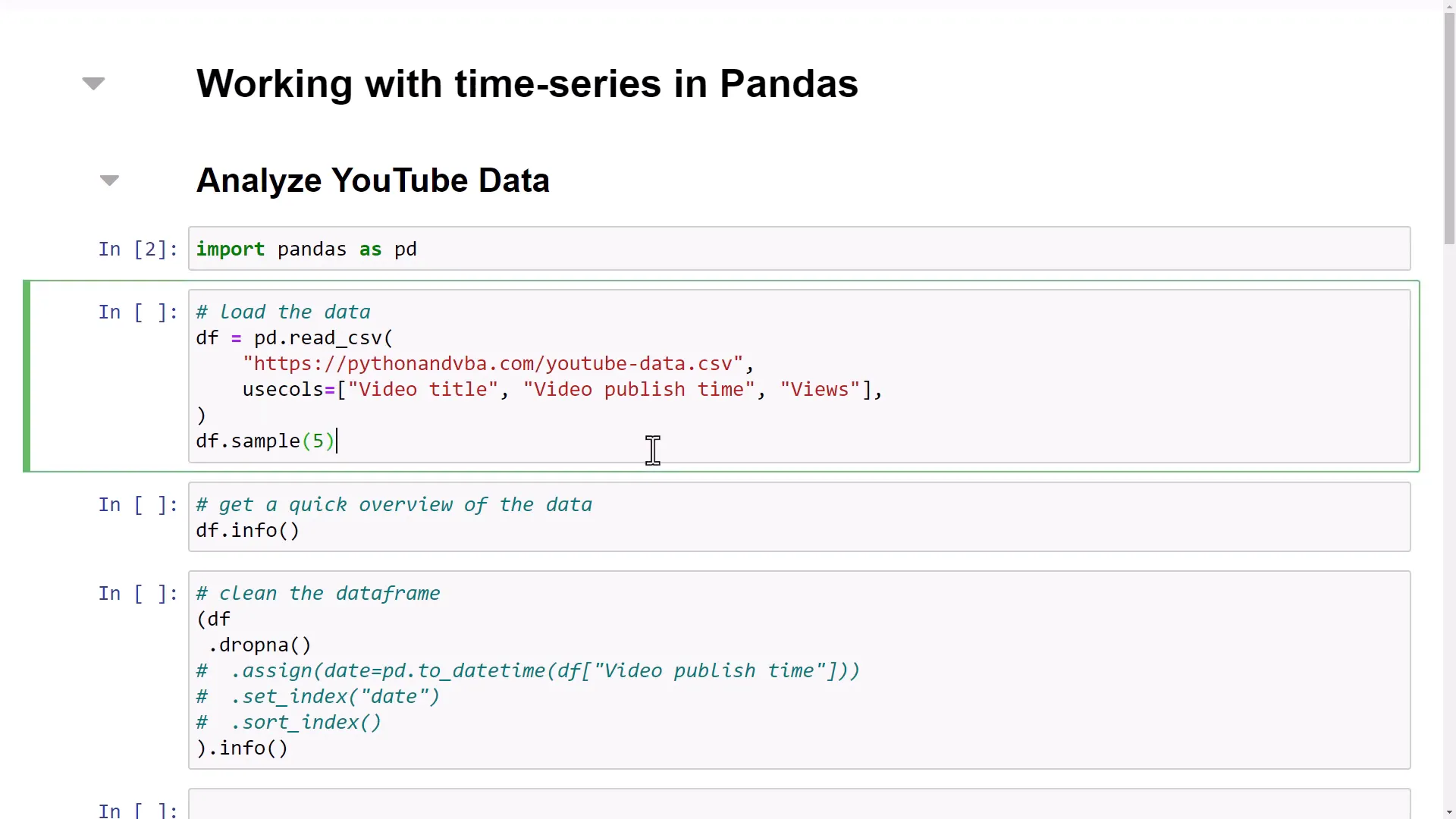The width and height of the screenshot is (1456, 819).
Task: Collapse the 'Analyze YouTube Data' section
Action: click(x=109, y=180)
